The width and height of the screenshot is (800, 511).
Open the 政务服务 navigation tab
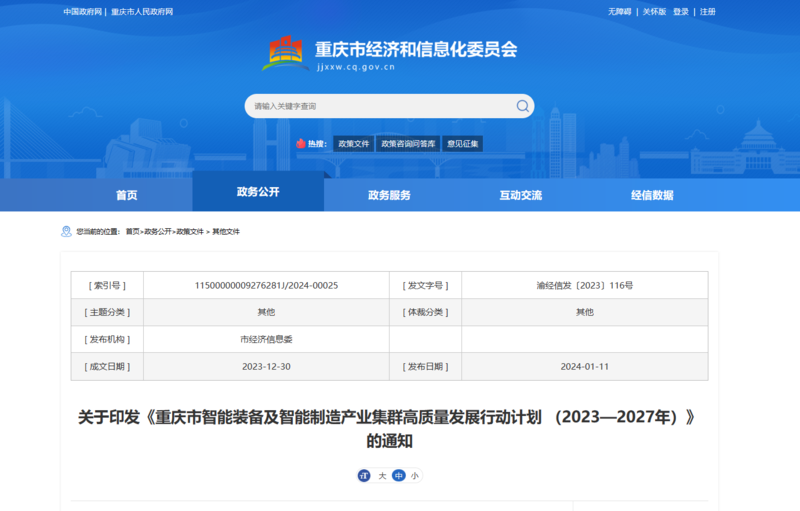pos(389,195)
